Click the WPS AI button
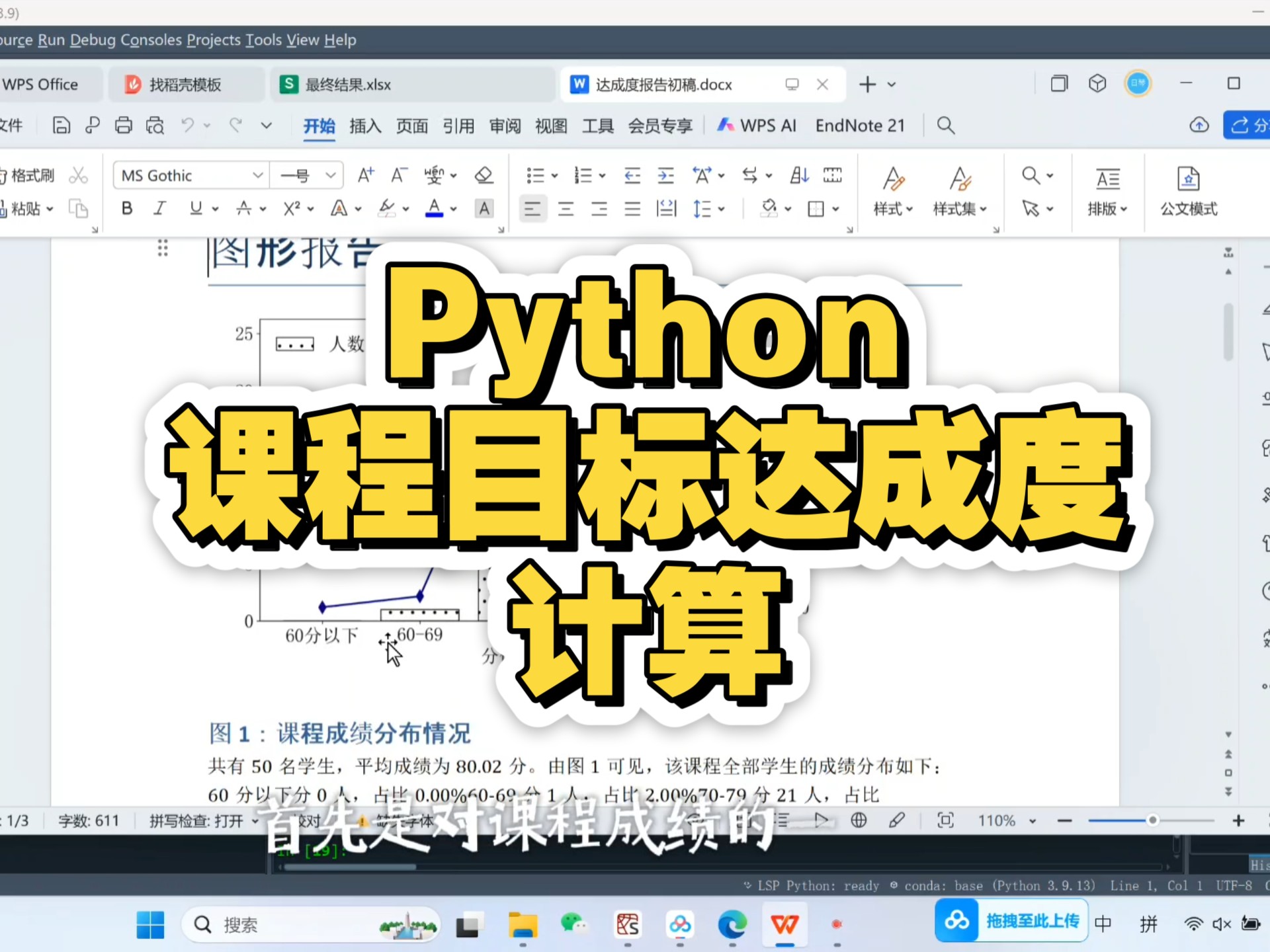Screen dimensions: 1270x952 pyautogui.click(x=756, y=125)
